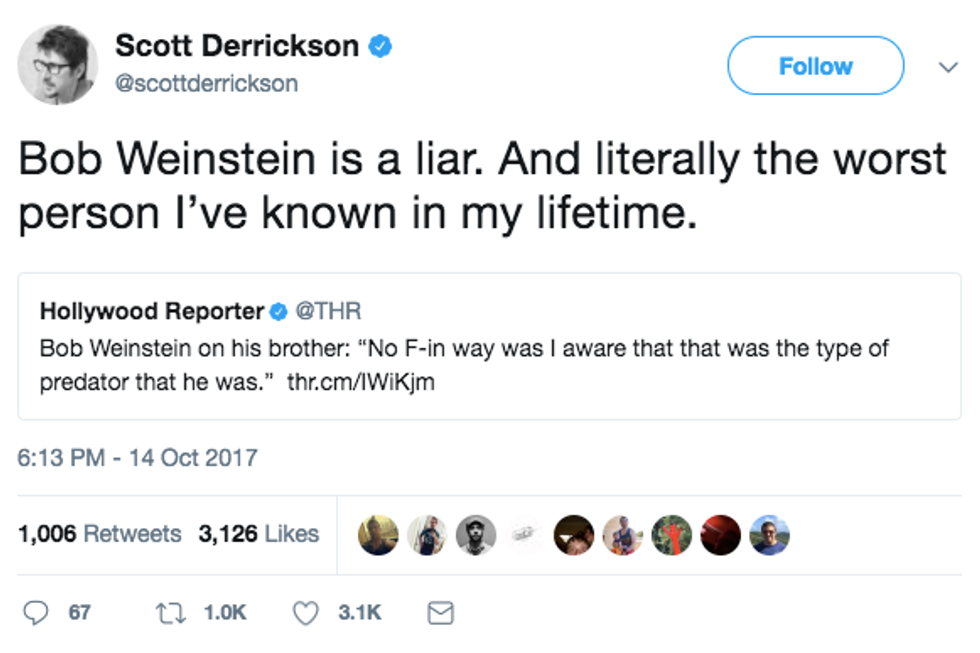Click the first liker avatar in the row
Image resolution: width=980 pixels, height=653 pixels.
coord(379,535)
